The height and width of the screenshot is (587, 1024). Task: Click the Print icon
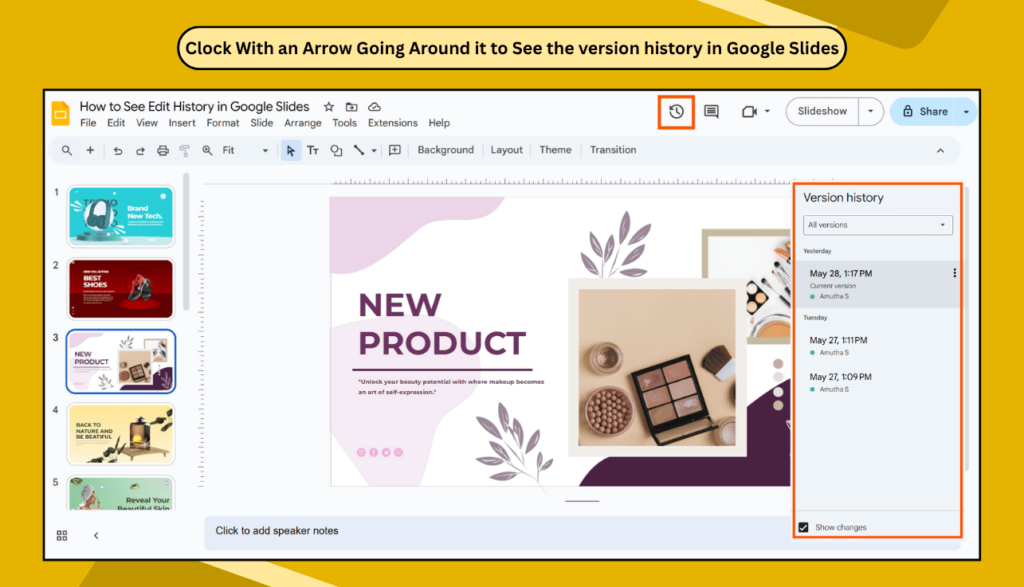tap(162, 150)
